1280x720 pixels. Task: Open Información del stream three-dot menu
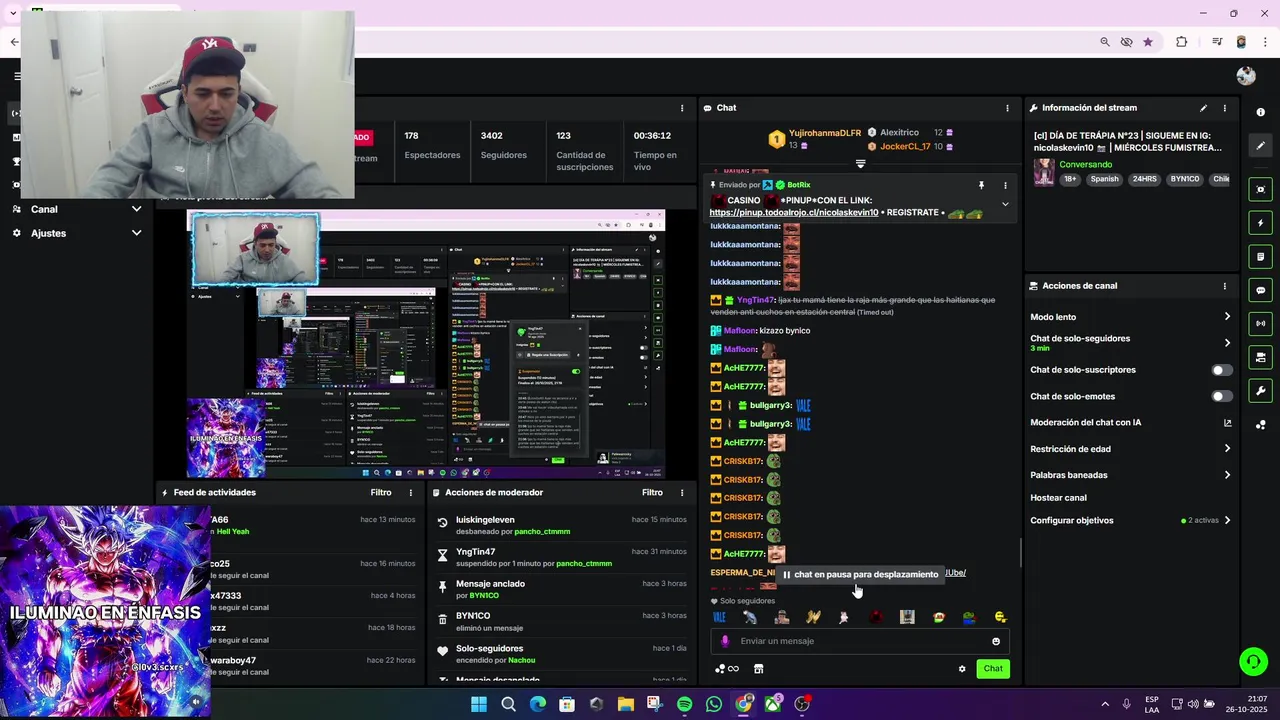coord(1224,108)
